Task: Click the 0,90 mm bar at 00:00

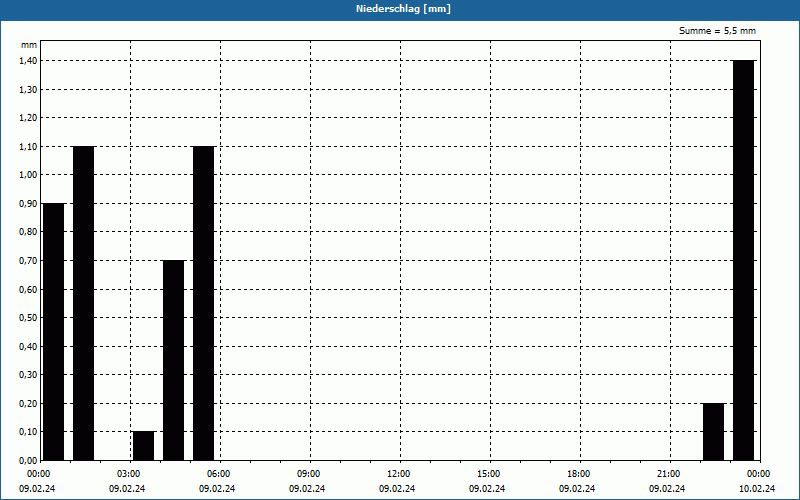Action: (x=54, y=332)
